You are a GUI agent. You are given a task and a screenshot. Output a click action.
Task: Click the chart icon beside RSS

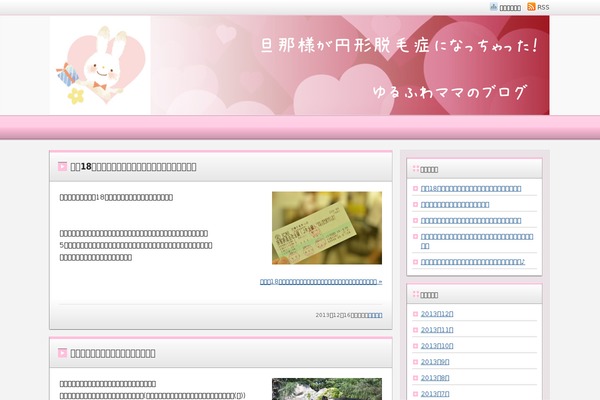(x=494, y=7)
